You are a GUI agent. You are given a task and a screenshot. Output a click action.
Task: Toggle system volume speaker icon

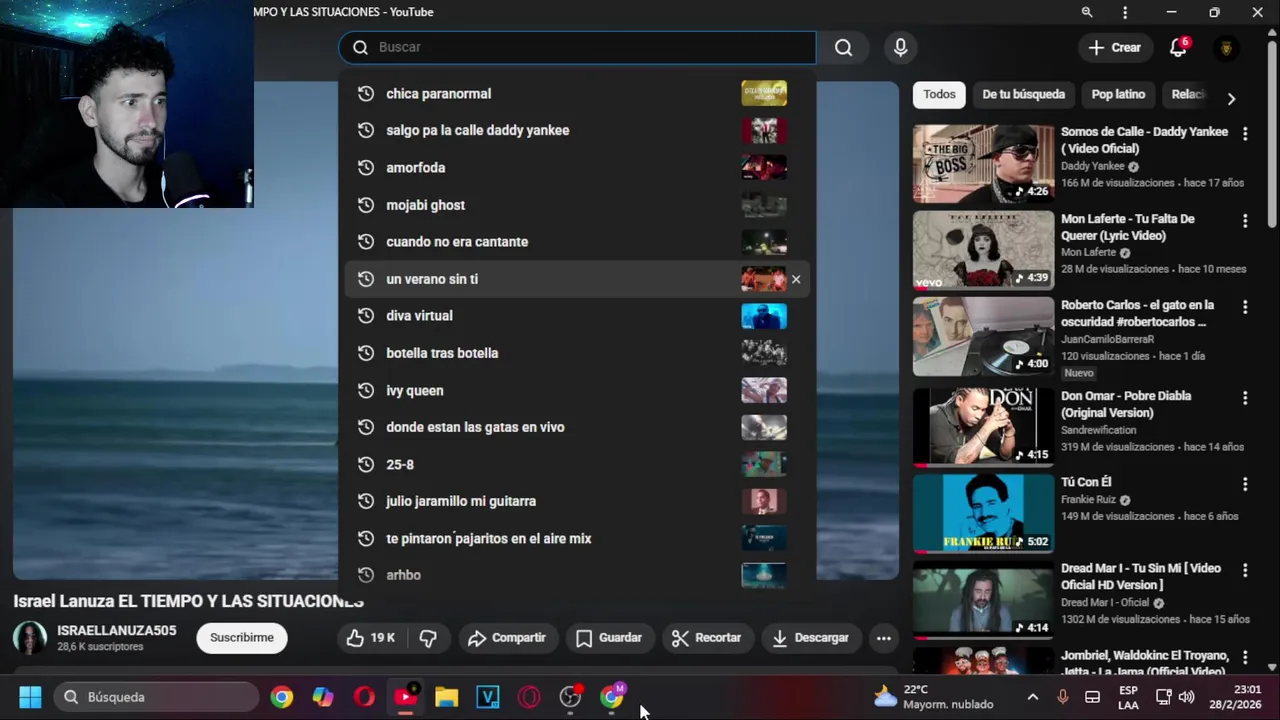(1187, 697)
